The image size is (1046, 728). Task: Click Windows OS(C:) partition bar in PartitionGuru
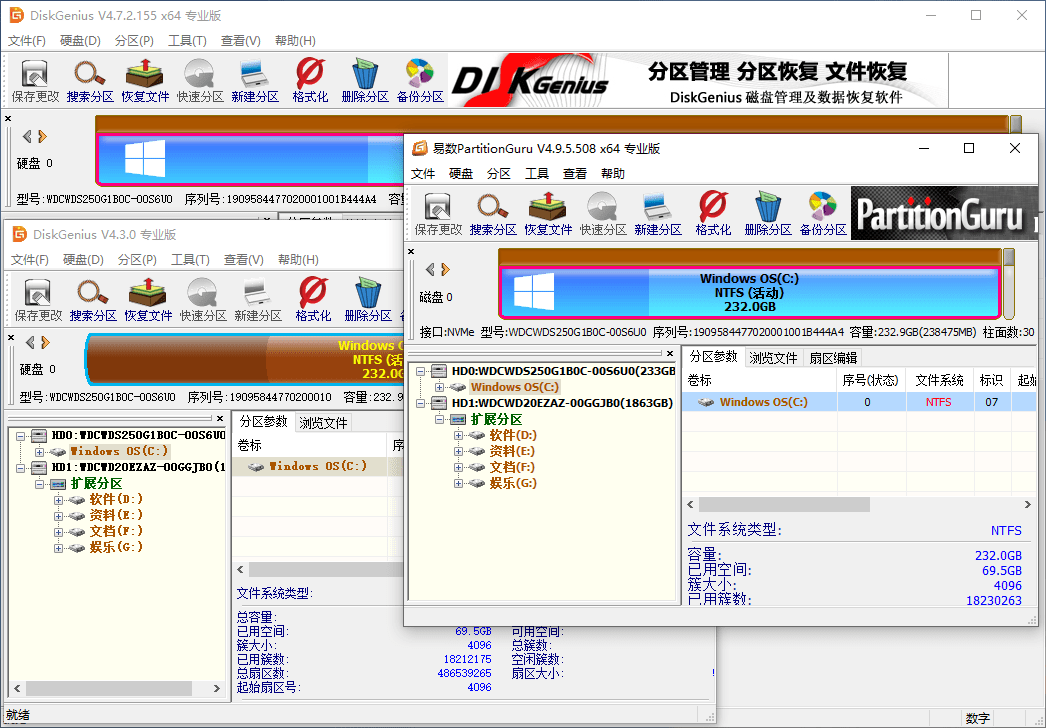pos(748,292)
